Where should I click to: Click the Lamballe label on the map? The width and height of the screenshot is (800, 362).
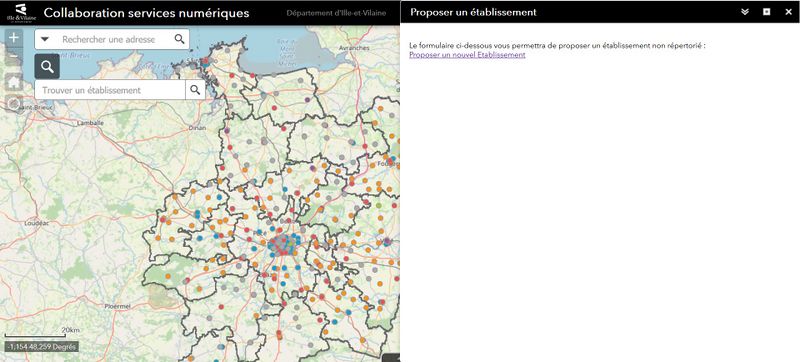point(90,123)
